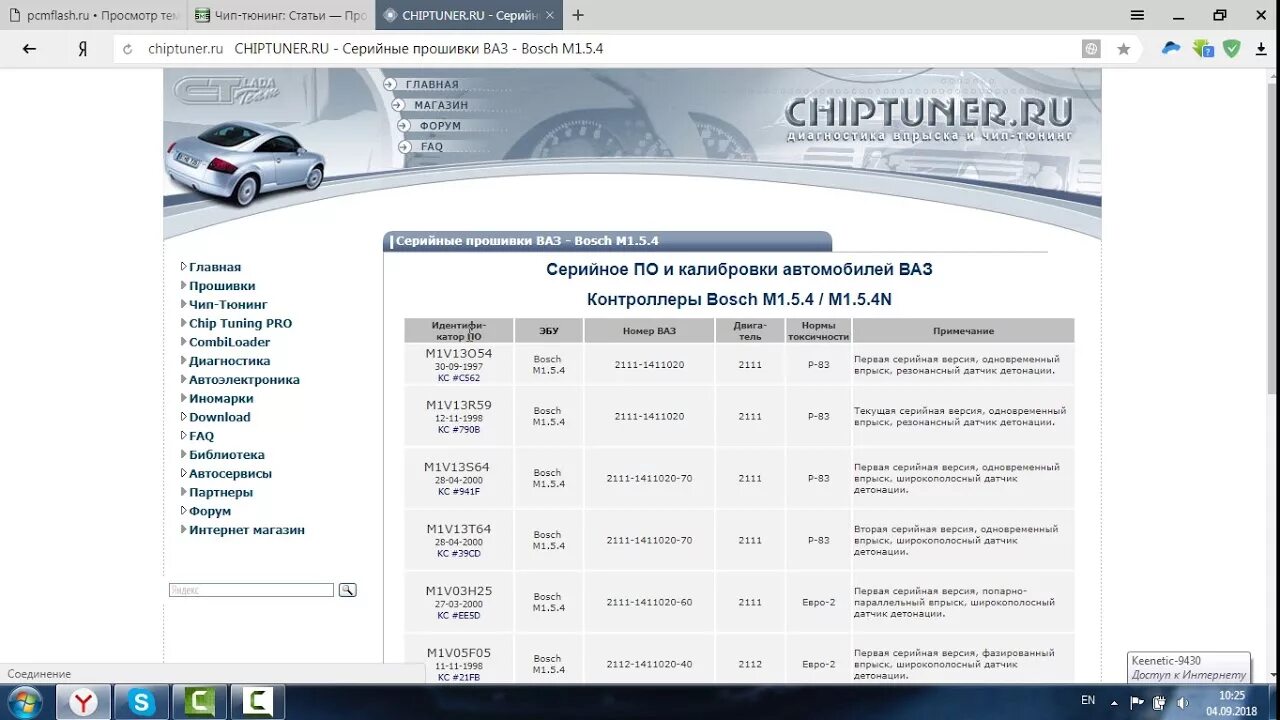Go back with the browser back arrow

tap(29, 49)
